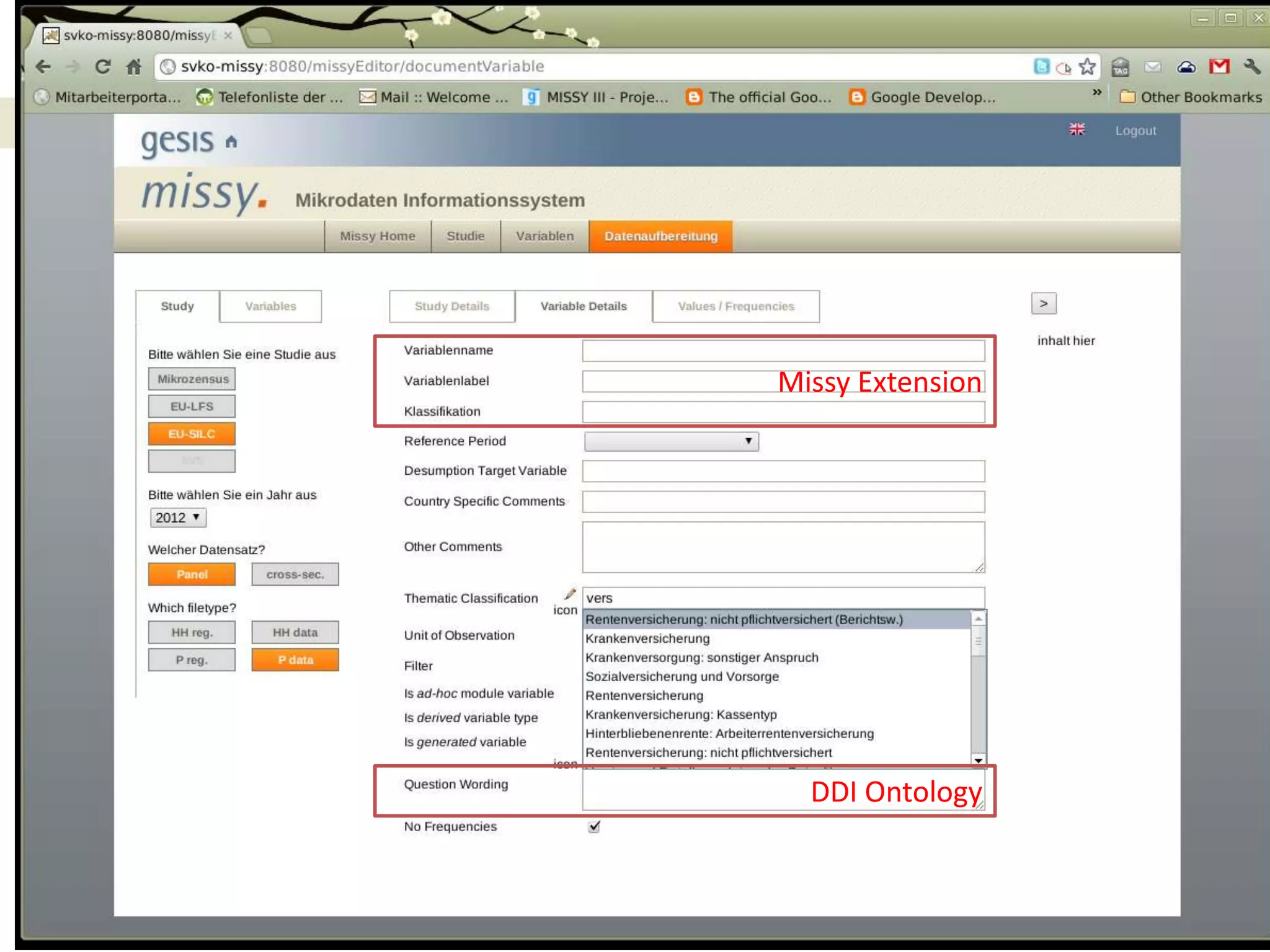Click the Country Specific Comments field
1270x952 pixels.
[x=783, y=501]
